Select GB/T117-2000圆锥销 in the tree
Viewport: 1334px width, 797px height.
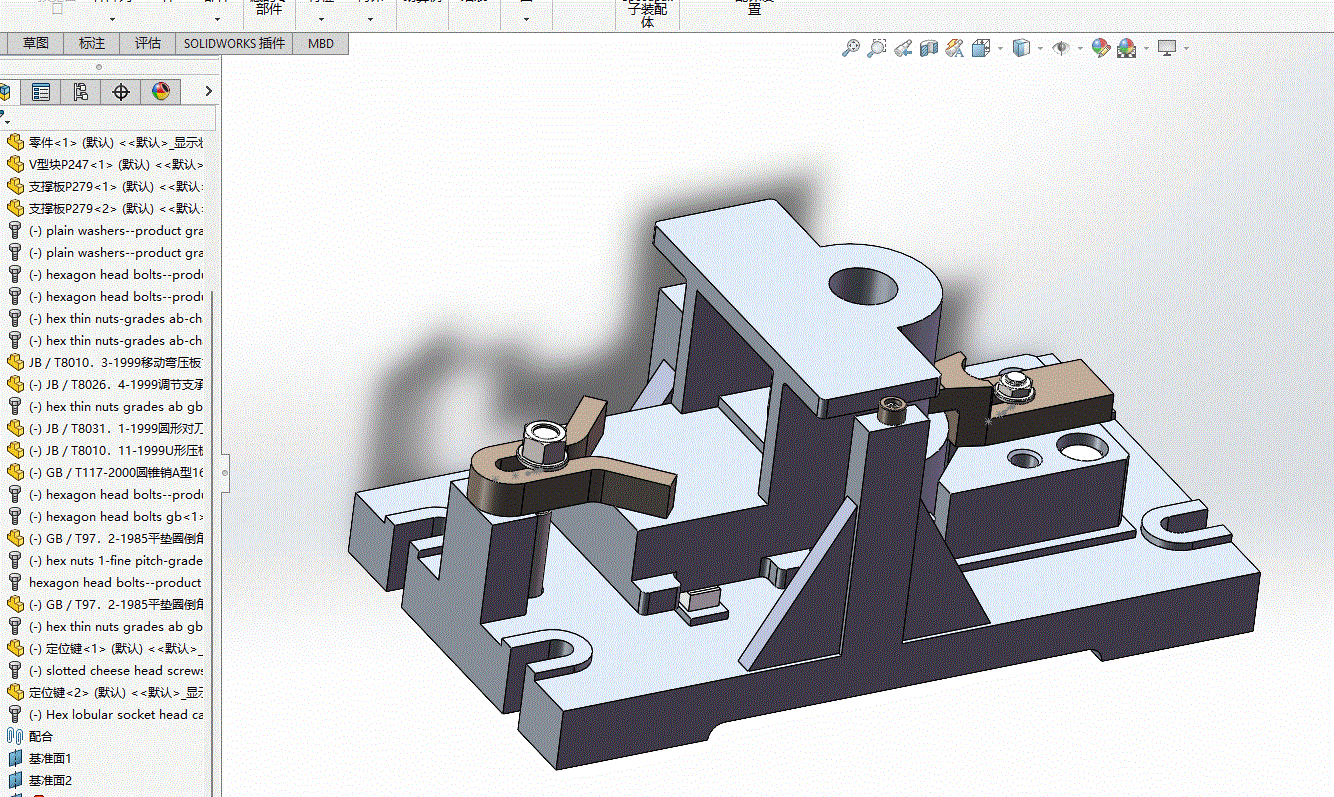[x=105, y=472]
